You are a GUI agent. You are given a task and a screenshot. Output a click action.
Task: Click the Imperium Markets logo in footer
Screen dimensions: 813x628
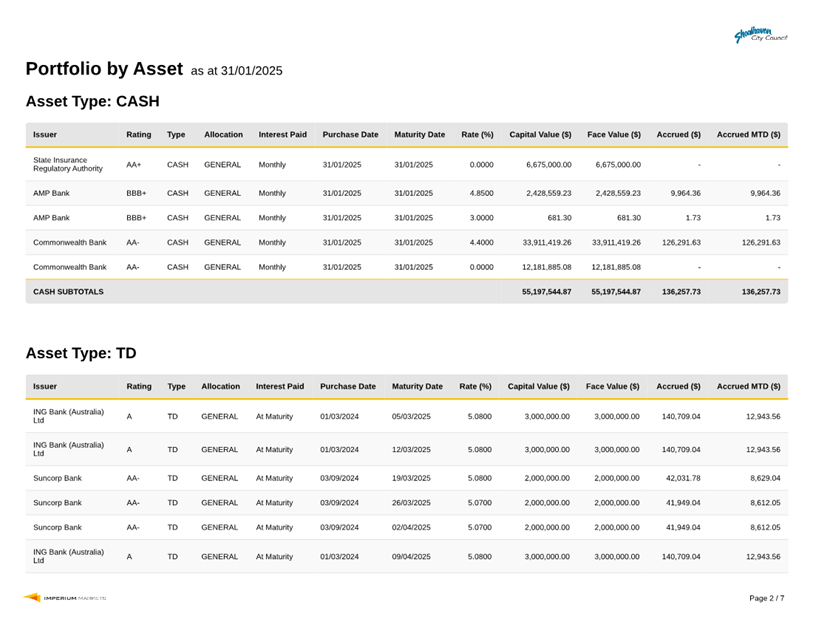coord(65,598)
